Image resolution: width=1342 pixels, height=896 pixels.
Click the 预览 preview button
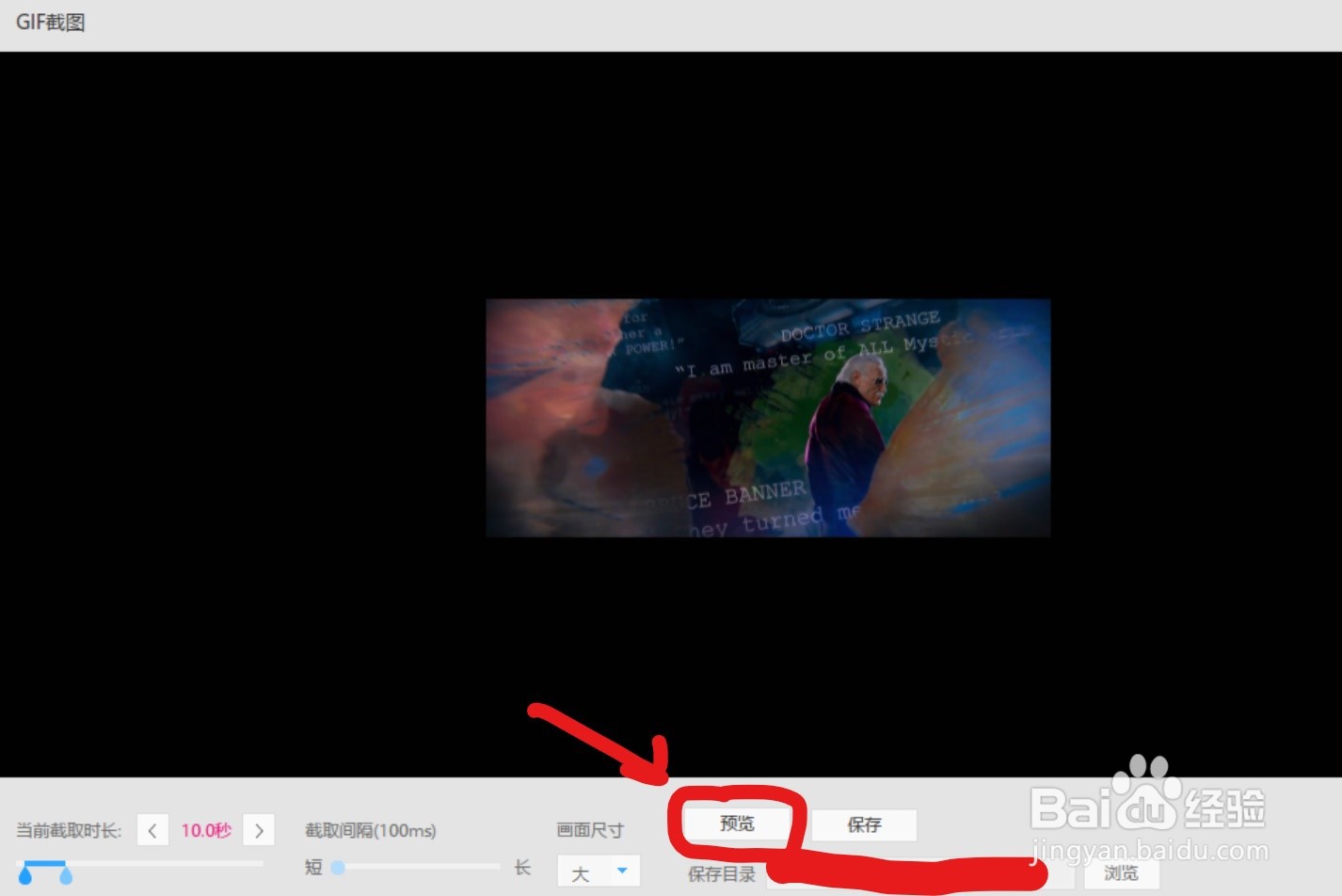click(737, 824)
